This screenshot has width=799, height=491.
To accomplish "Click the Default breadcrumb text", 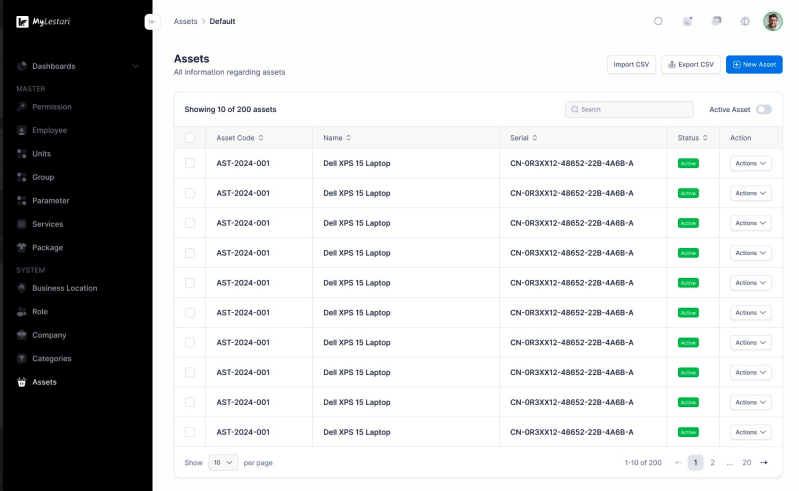I will (222, 21).
